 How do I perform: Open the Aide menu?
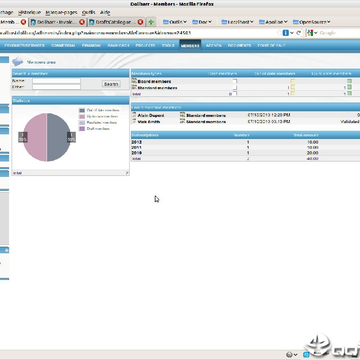(x=105, y=12)
